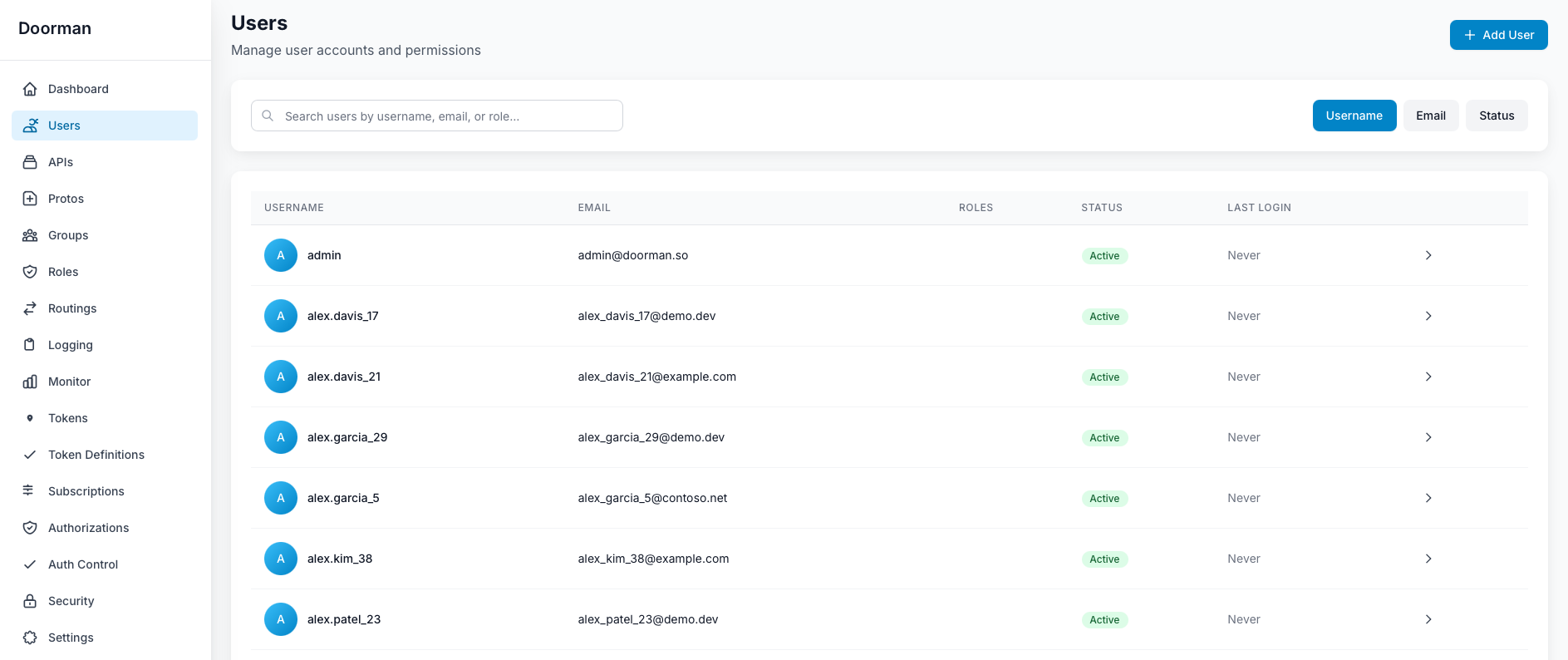This screenshot has width=1568, height=660.
Task: Select email admin@doorman.so
Action: pos(633,255)
